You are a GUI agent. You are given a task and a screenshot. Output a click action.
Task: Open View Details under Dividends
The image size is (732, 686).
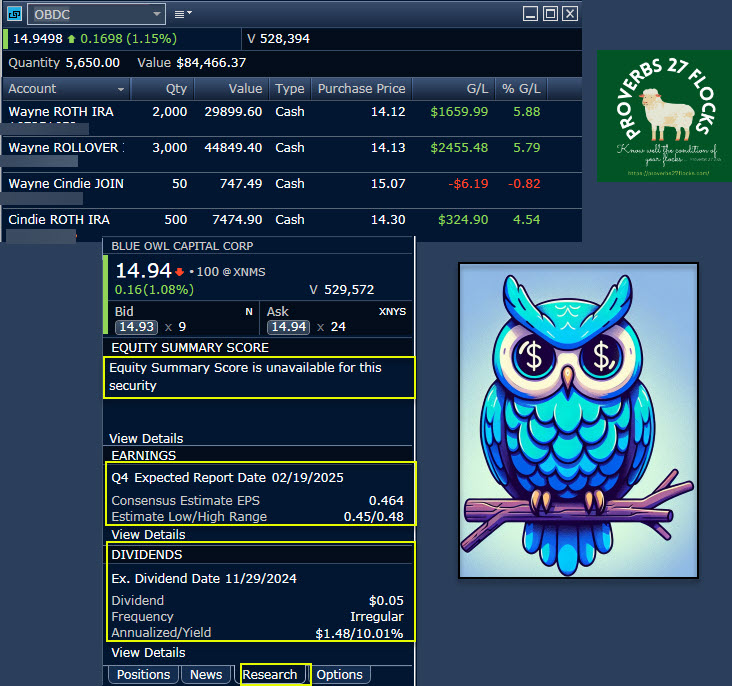pos(147,652)
